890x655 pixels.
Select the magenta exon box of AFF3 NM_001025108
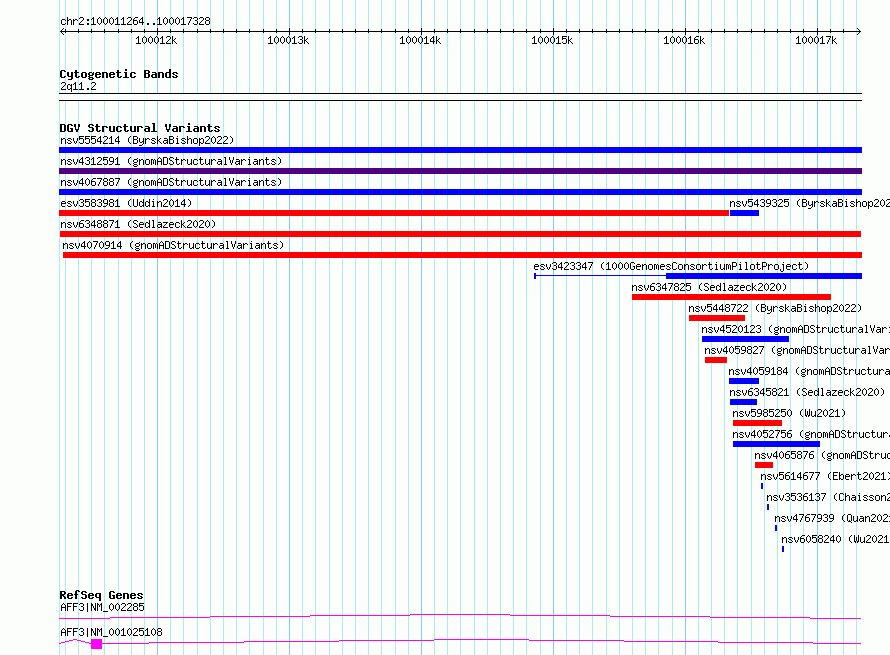(96, 644)
